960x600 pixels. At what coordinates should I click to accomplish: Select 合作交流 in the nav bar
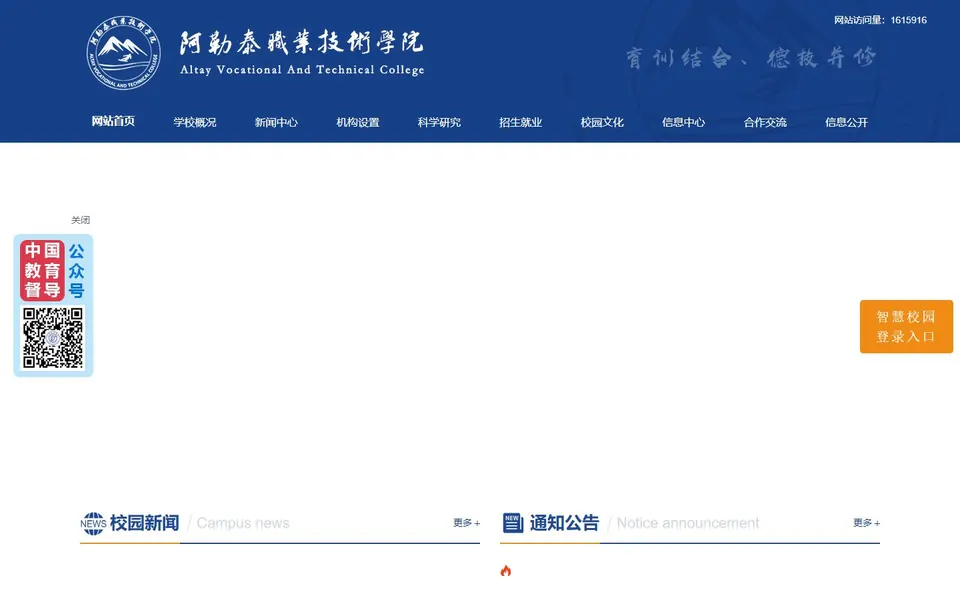(x=765, y=122)
